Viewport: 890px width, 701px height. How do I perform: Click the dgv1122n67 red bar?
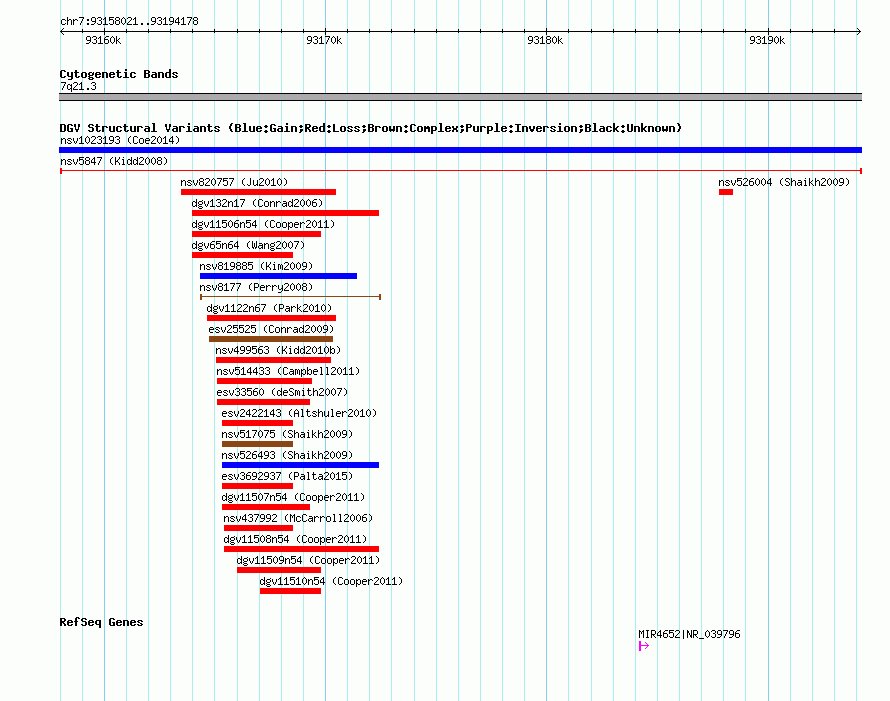tap(271, 318)
